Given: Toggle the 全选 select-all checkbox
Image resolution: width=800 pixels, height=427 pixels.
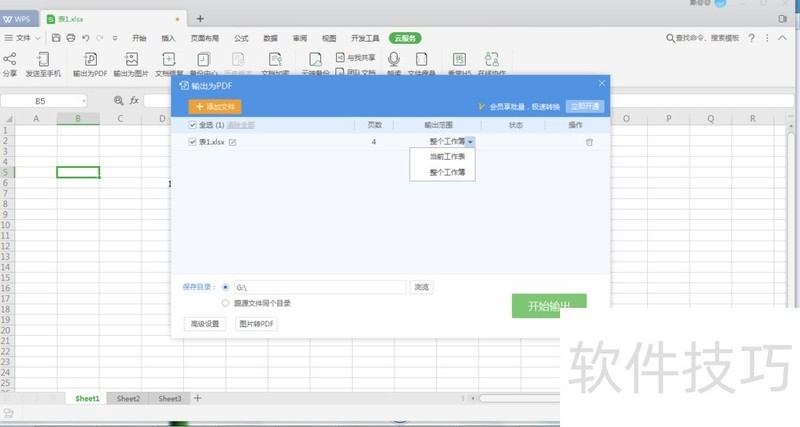Looking at the screenshot, I should click(x=193, y=125).
